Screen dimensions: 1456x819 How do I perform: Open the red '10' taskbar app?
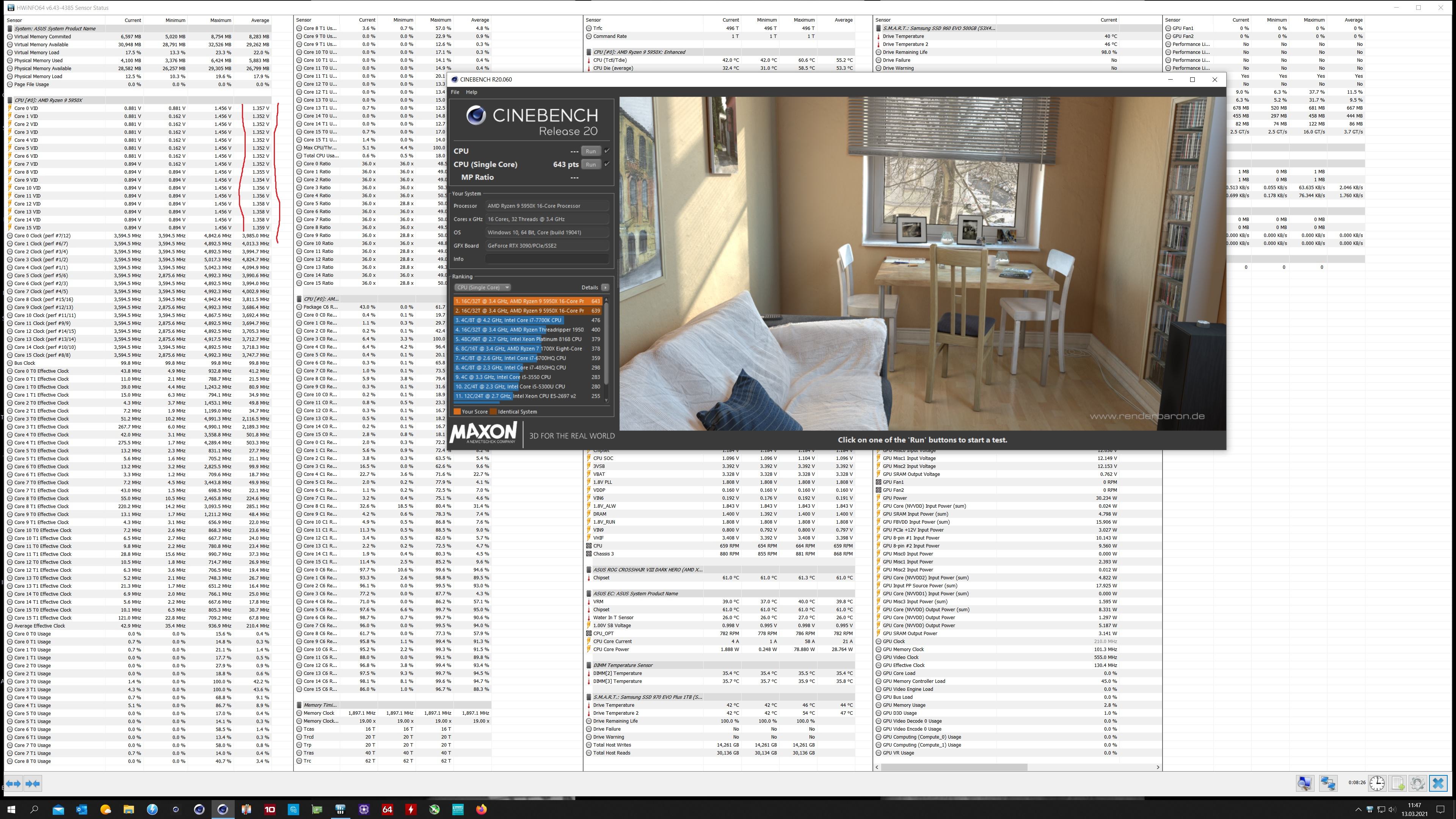tap(270, 810)
